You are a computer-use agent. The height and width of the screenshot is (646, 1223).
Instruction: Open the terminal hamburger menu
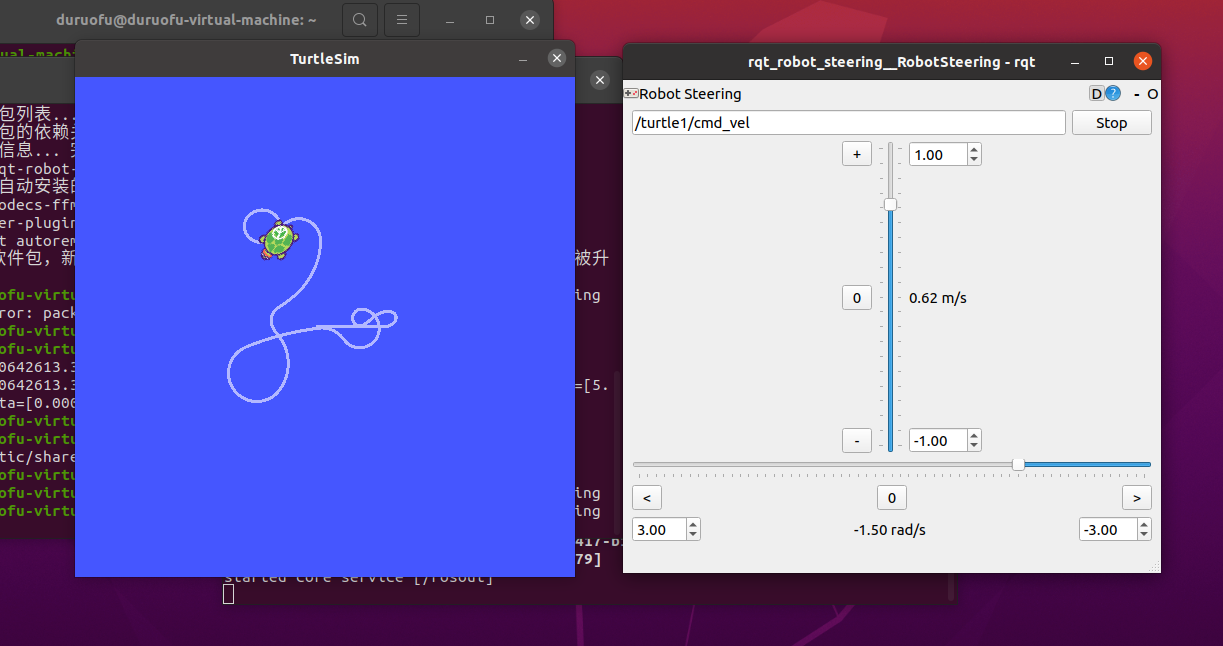(401, 20)
